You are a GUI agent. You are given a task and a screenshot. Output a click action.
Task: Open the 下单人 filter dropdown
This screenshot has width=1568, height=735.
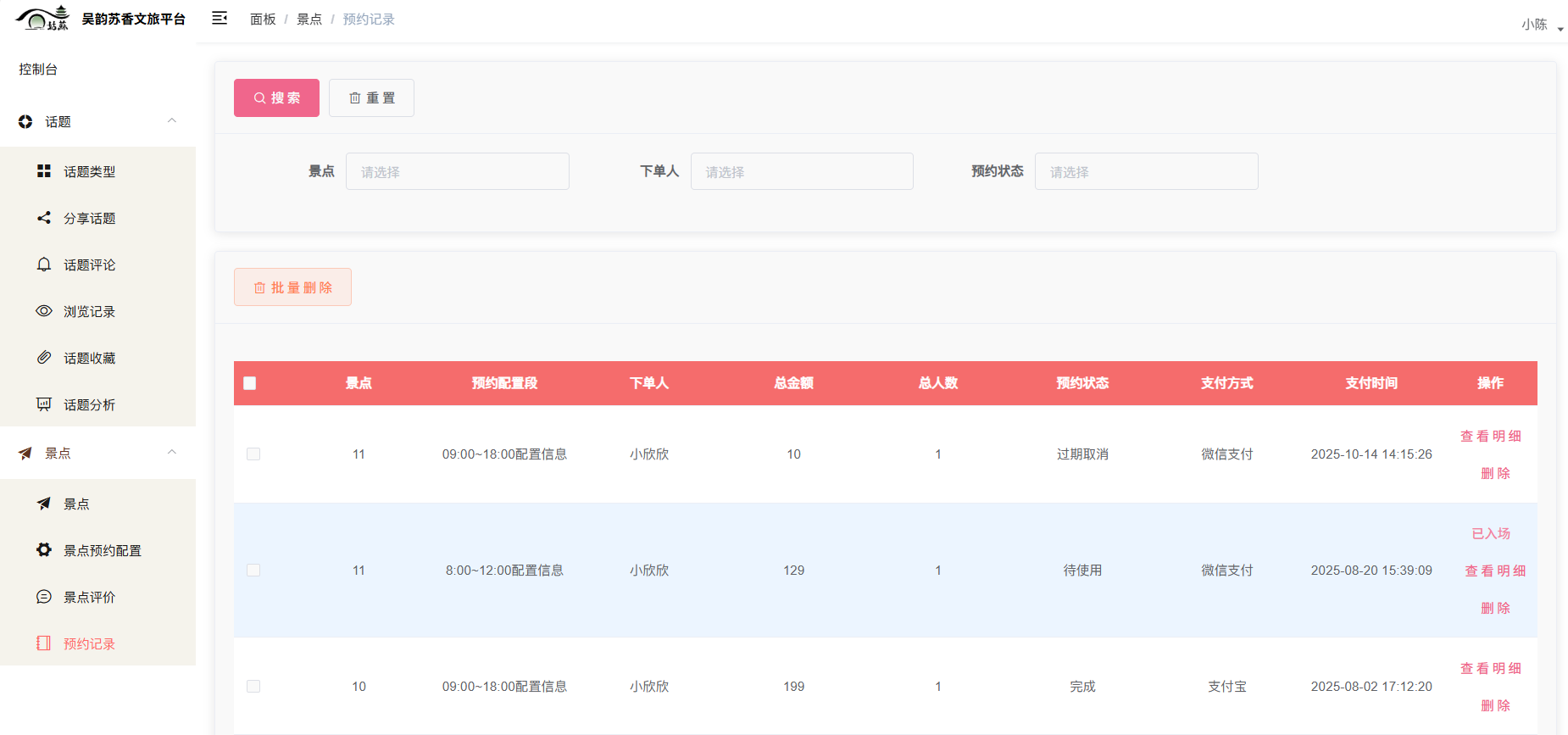(802, 171)
